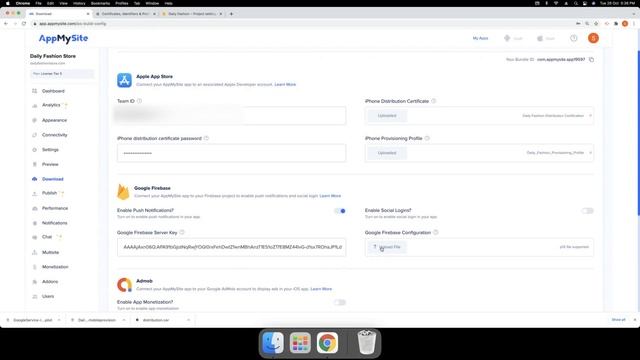Switch to Certificates, Identifiers & Profiles tab

[126, 14]
